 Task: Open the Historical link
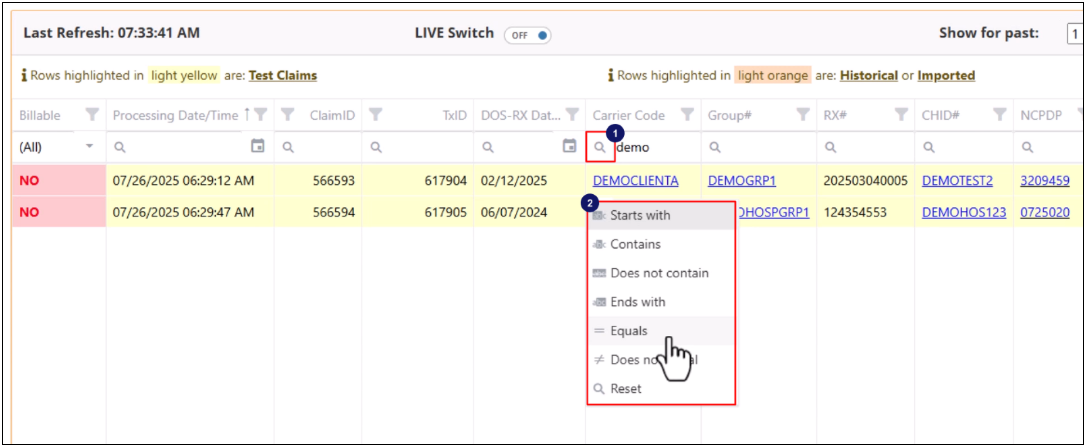[x=869, y=76]
